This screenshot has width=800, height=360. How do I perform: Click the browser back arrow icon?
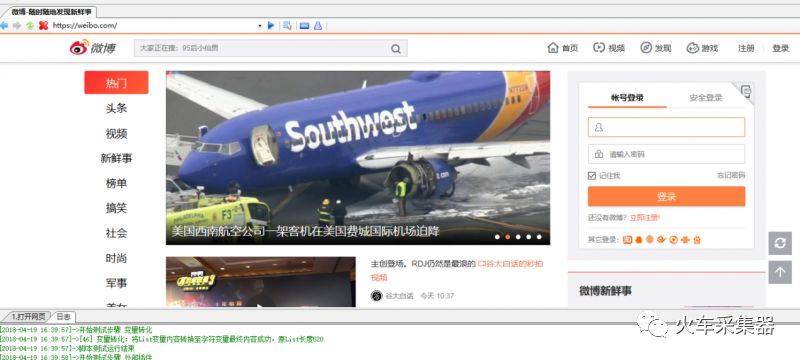point(4,25)
